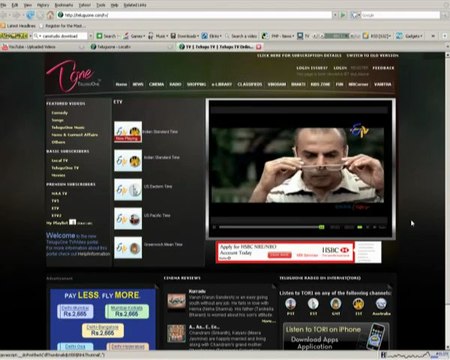Open the address bar history dropdown arrow
Image resolution: width=450 pixels, height=360 pixels.
335,15
